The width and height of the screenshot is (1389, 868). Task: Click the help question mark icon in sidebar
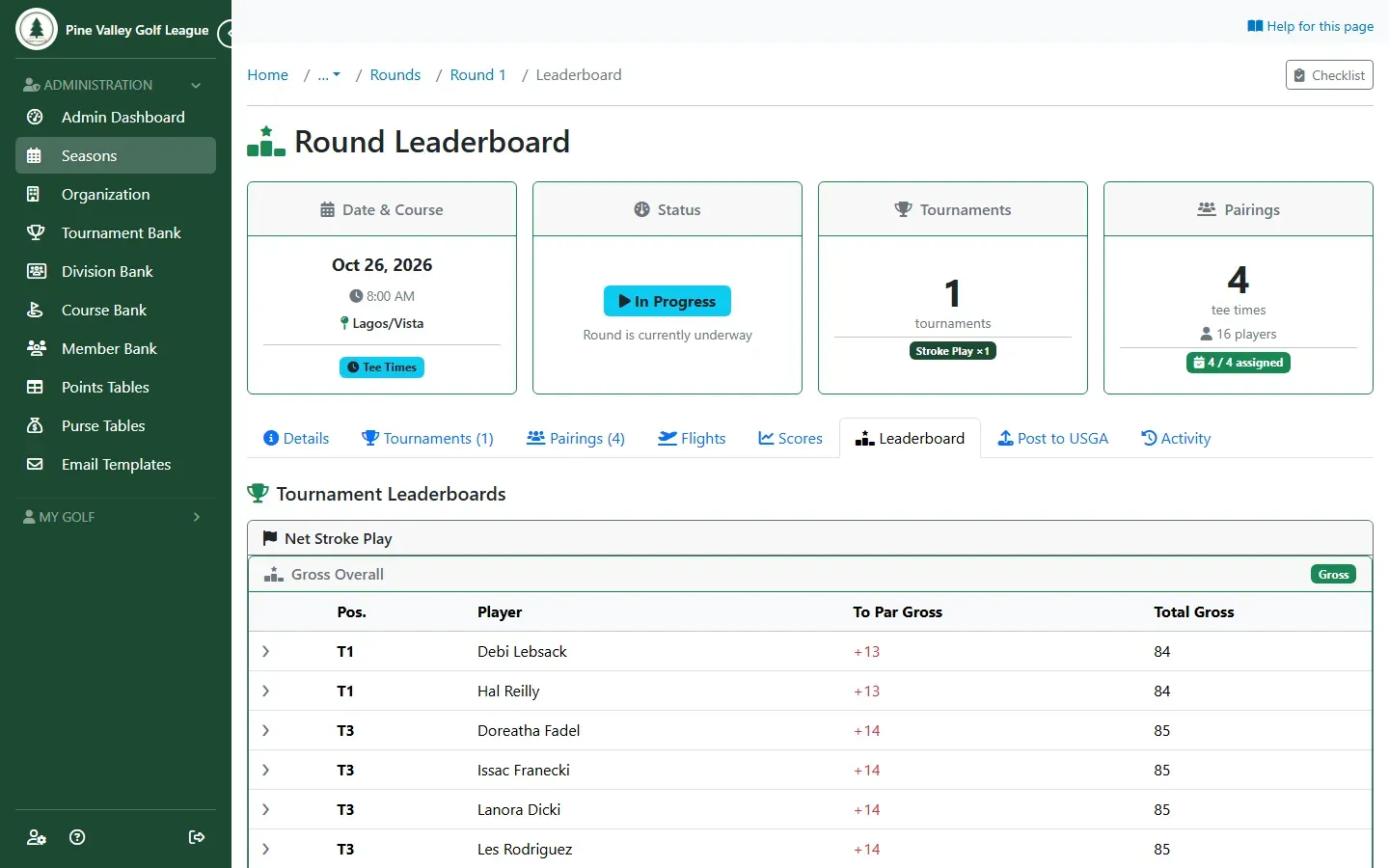tap(78, 837)
